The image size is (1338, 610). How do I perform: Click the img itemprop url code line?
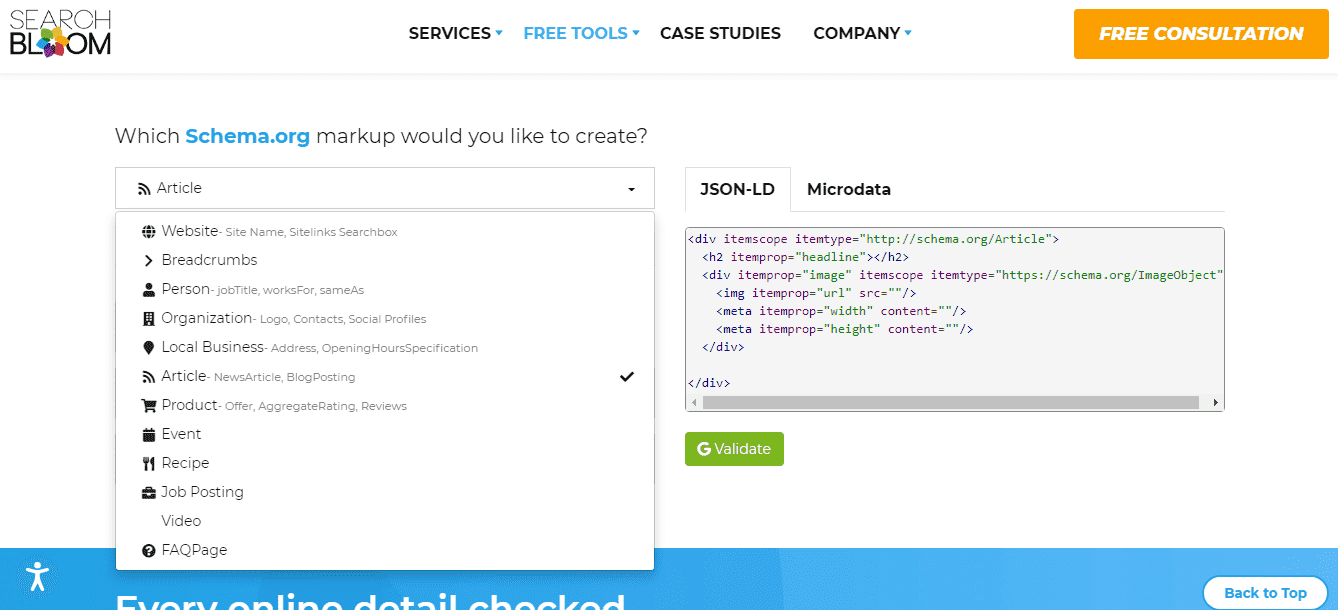coord(816,293)
